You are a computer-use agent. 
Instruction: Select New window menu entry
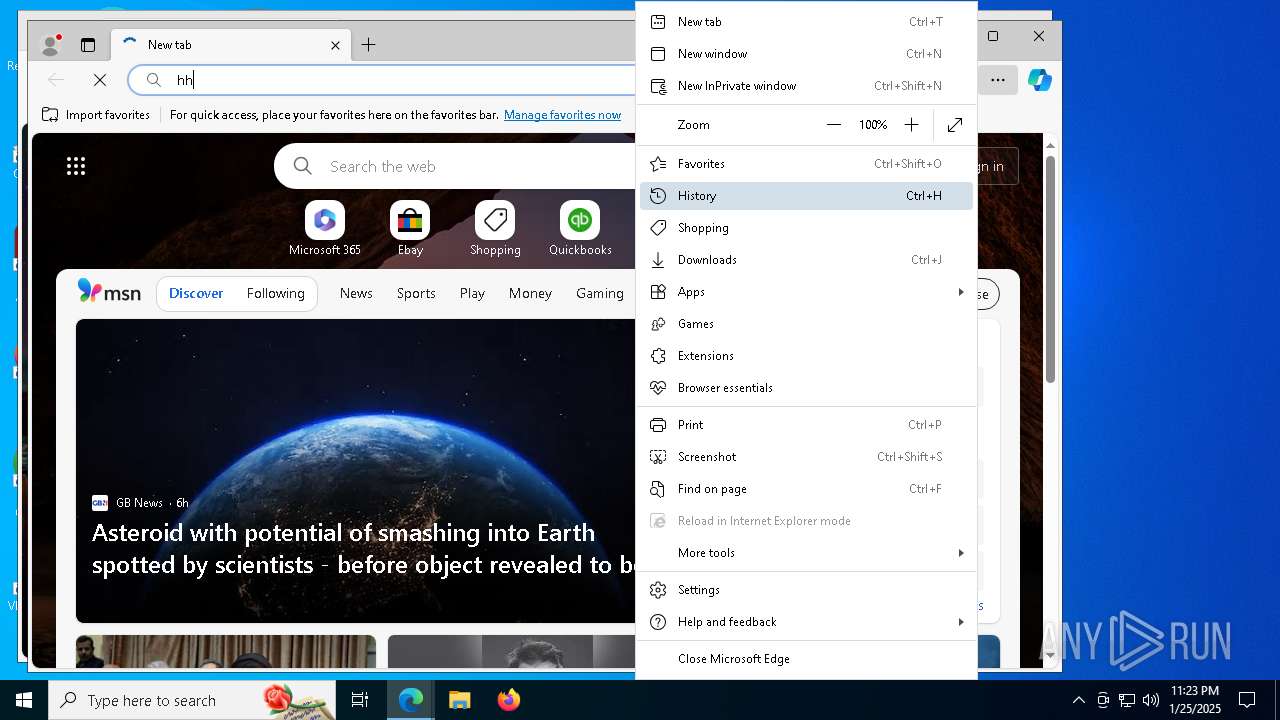(806, 54)
